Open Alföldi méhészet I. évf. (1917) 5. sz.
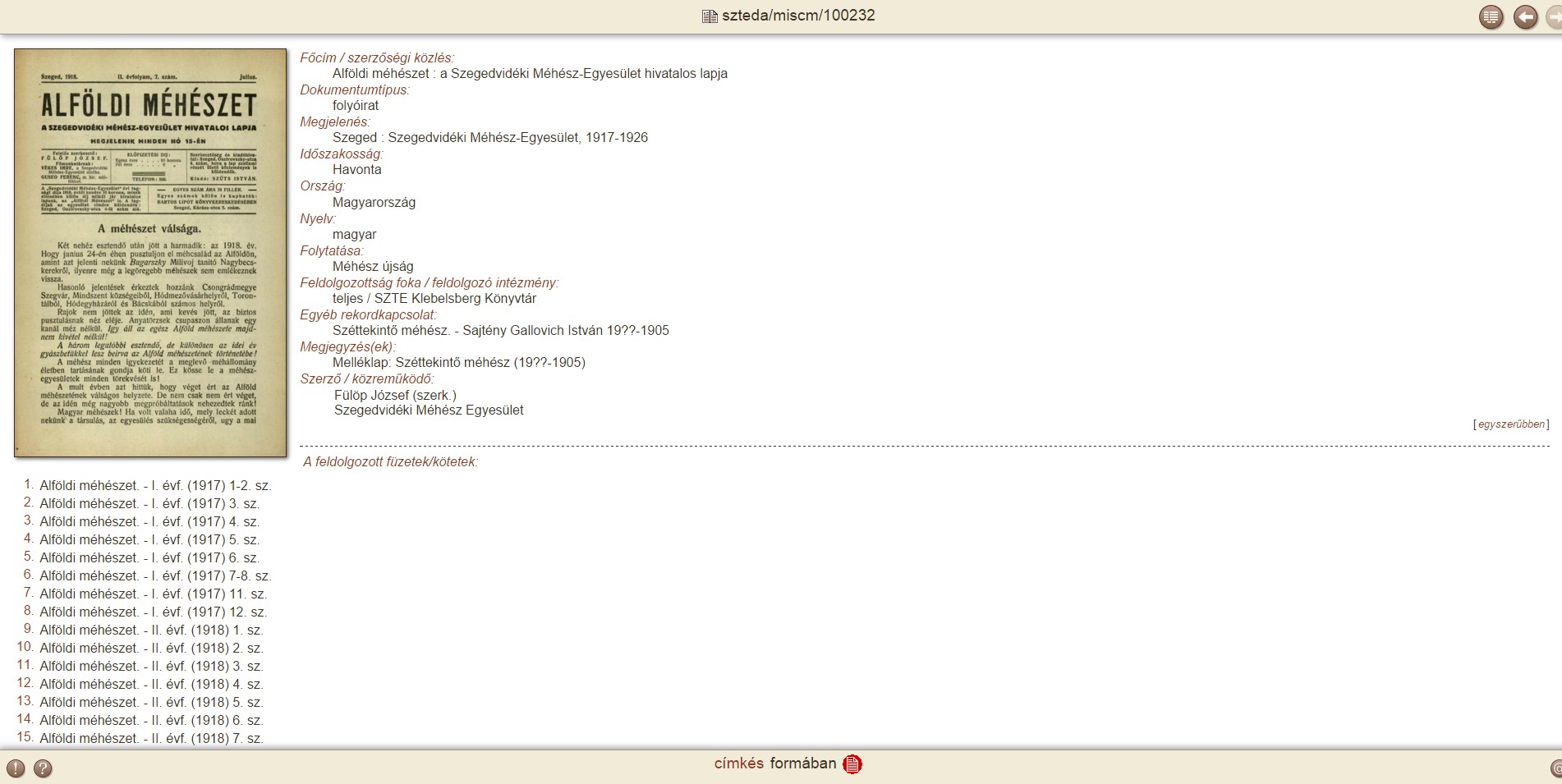 pos(149,539)
